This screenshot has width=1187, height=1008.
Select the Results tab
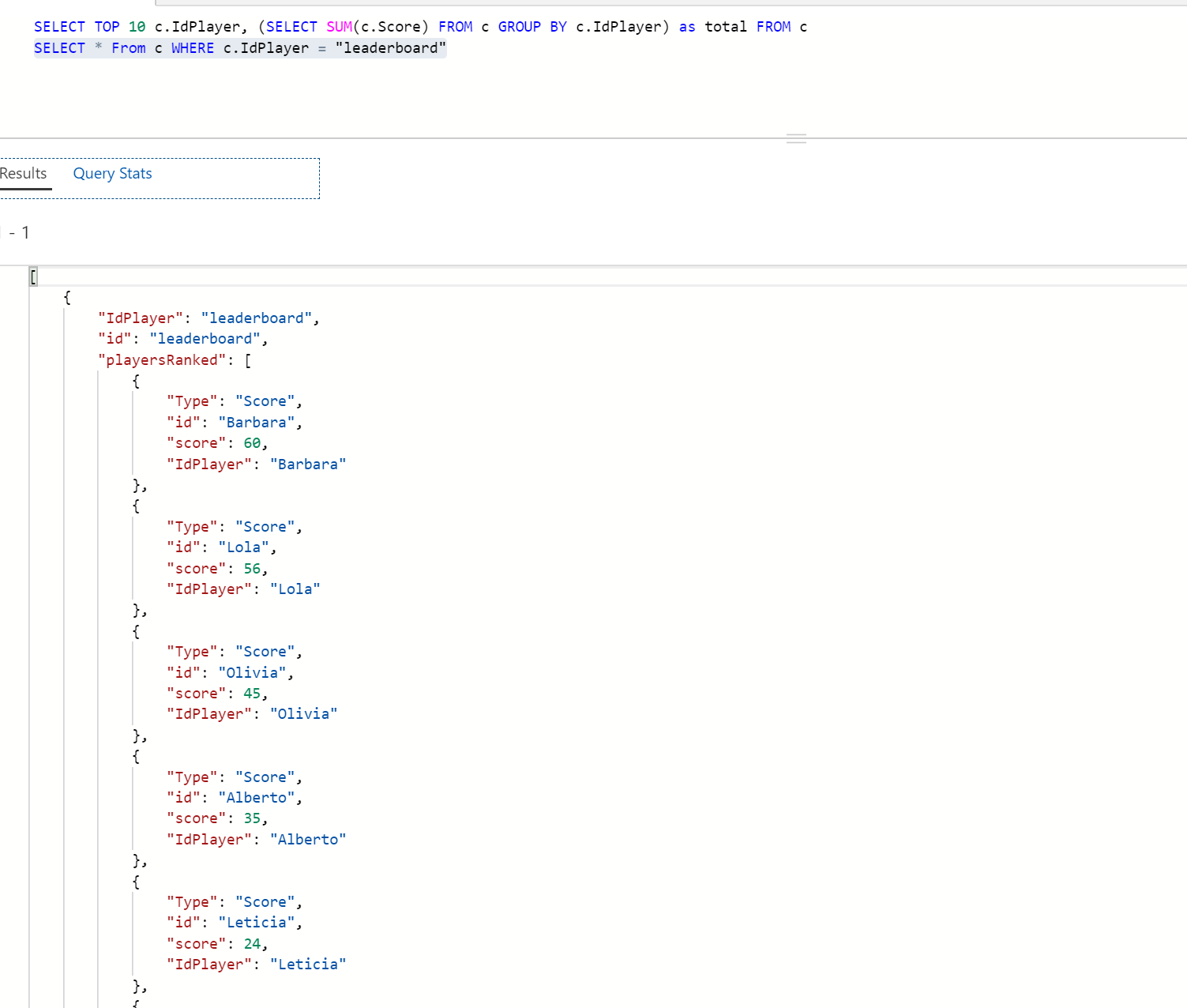24,174
